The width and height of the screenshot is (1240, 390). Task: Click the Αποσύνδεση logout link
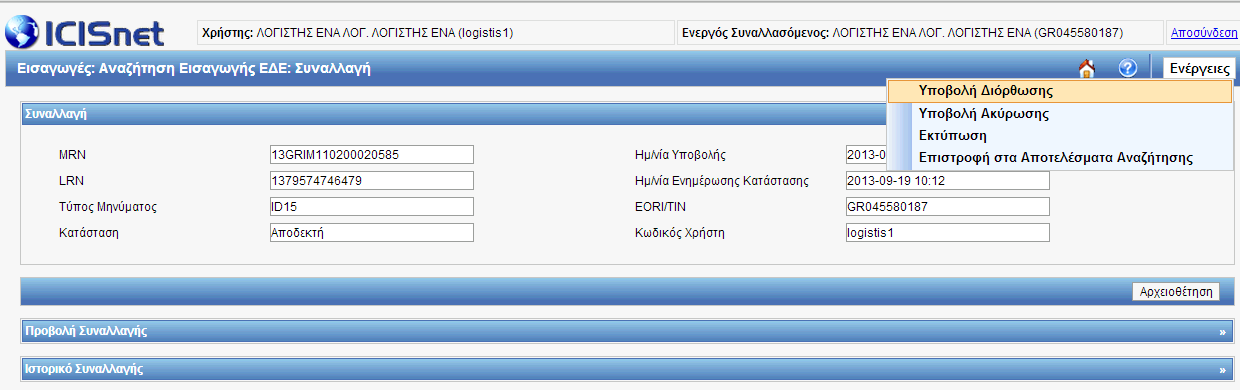tap(1204, 32)
